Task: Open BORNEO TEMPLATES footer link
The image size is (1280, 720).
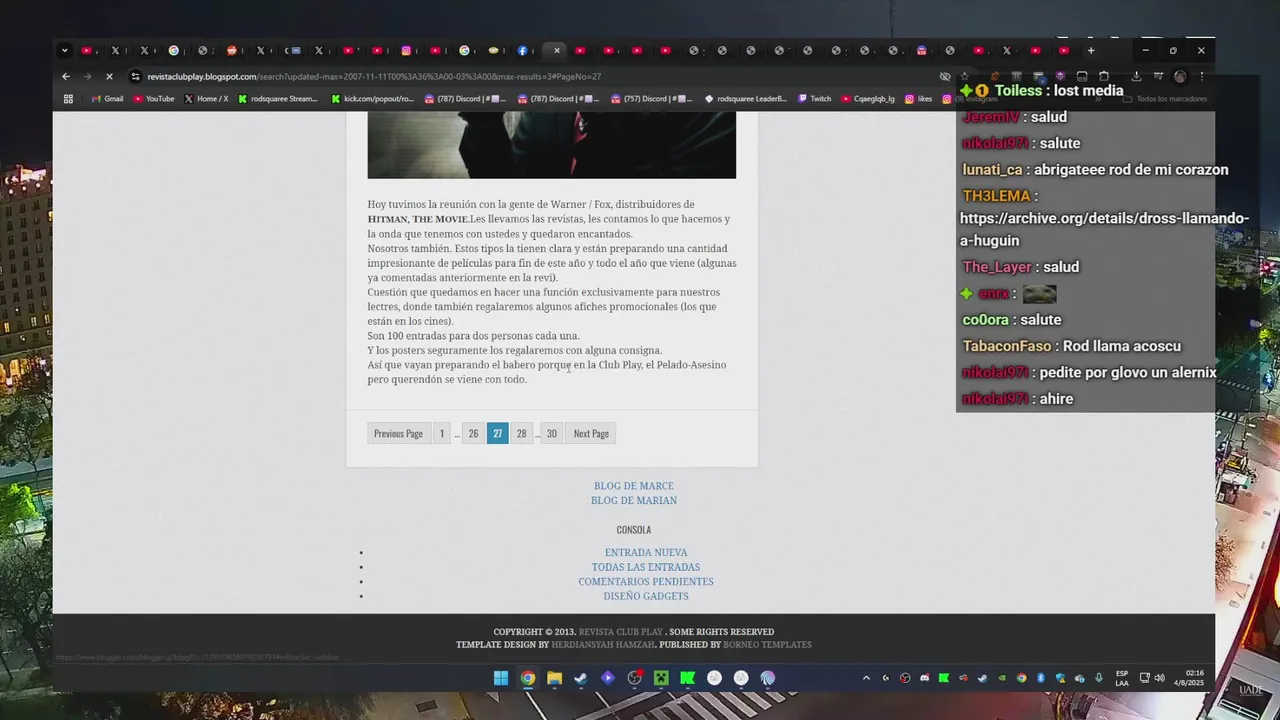Action: pos(768,645)
